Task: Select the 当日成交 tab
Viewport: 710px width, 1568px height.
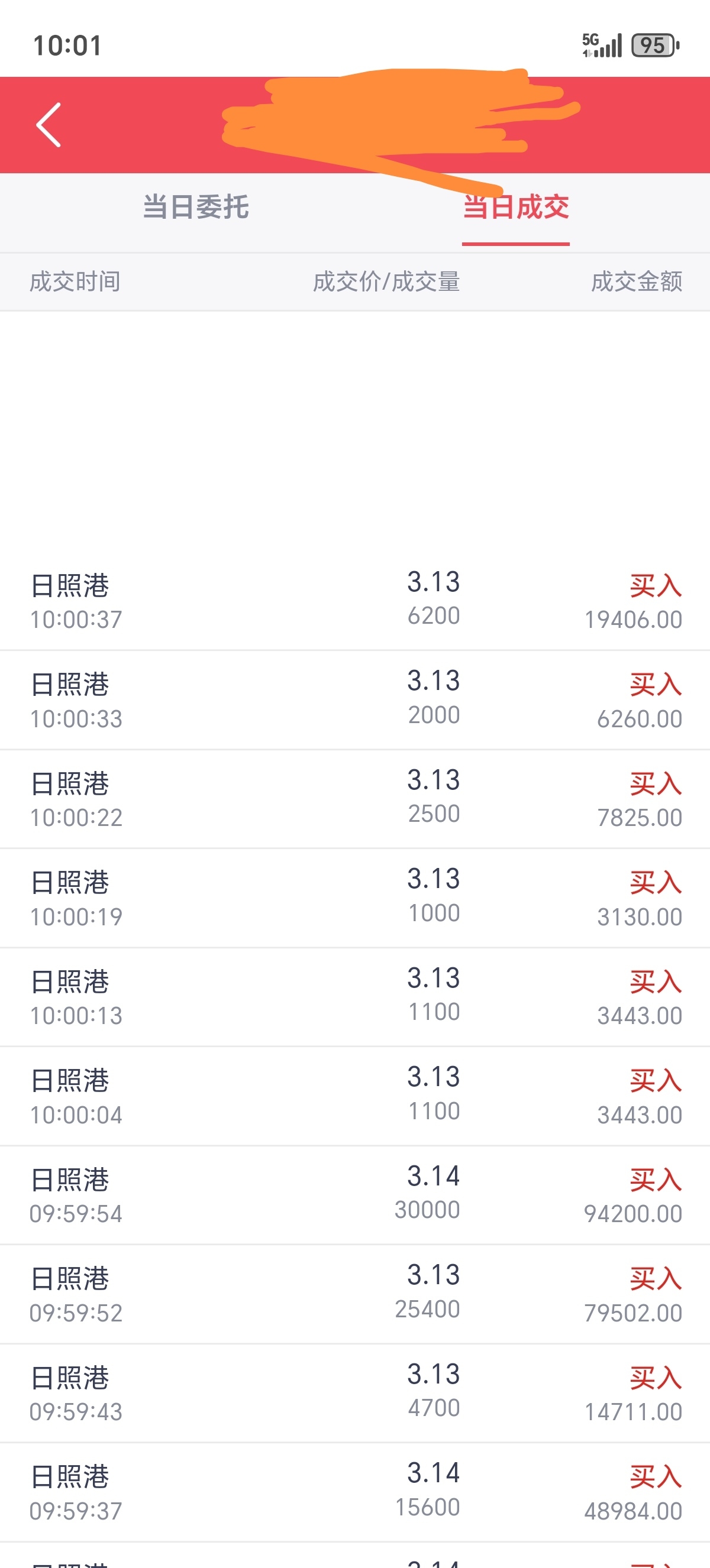Action: (x=516, y=207)
